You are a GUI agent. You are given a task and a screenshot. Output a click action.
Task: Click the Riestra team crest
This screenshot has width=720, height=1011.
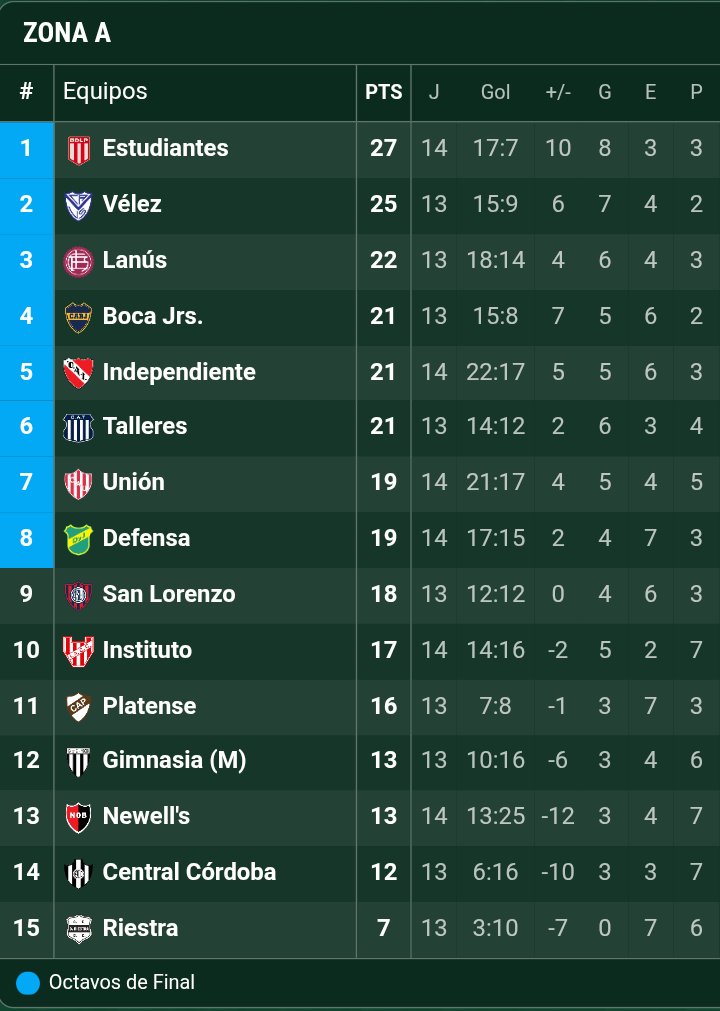[78, 929]
